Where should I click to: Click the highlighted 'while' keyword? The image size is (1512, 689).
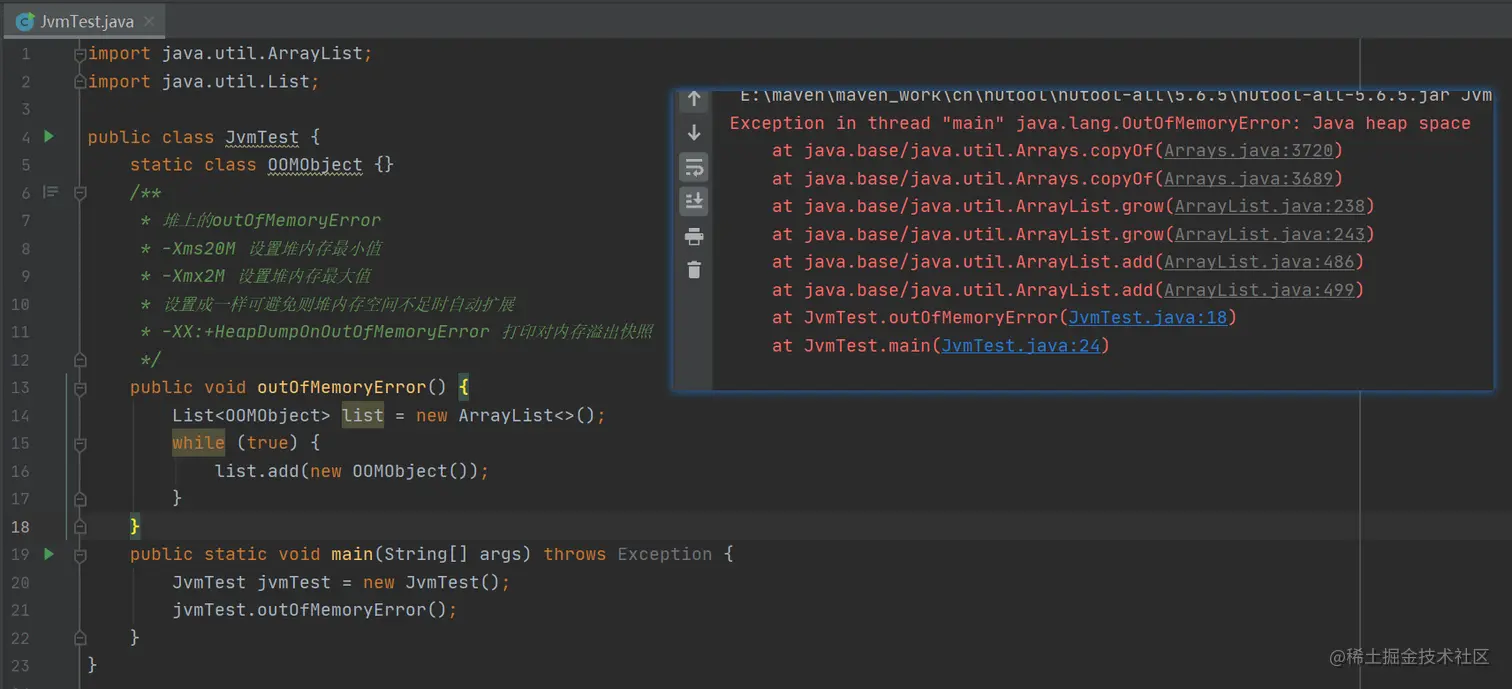point(198,443)
